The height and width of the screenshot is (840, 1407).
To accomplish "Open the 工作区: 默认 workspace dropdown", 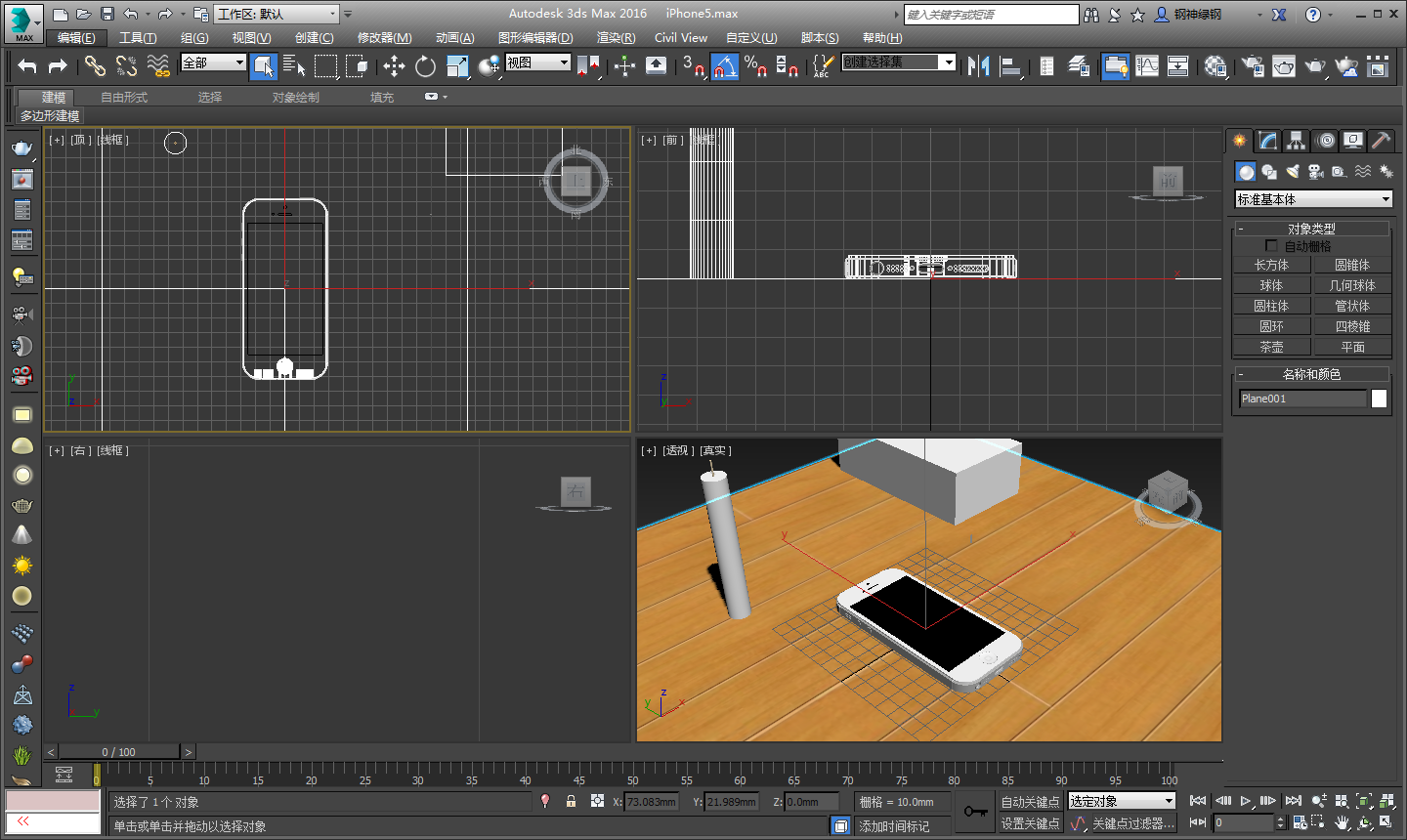I will point(277,14).
